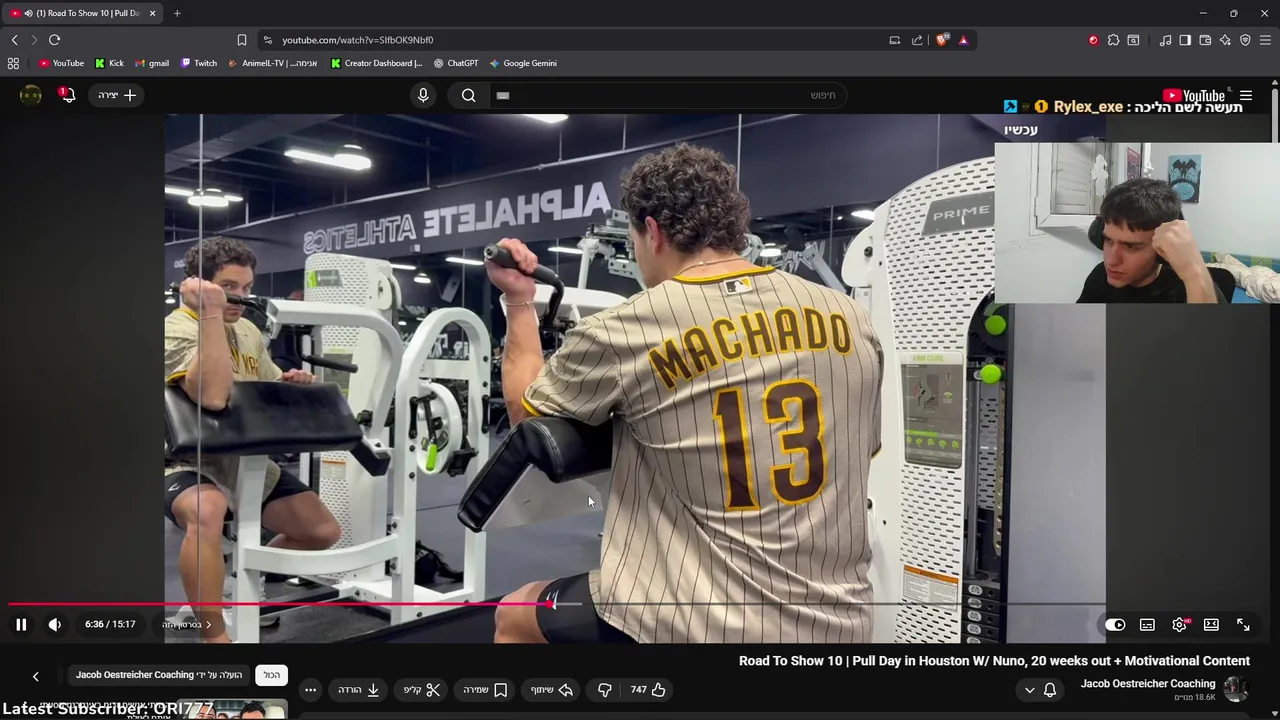Search with voice microphone button

[x=423, y=95]
